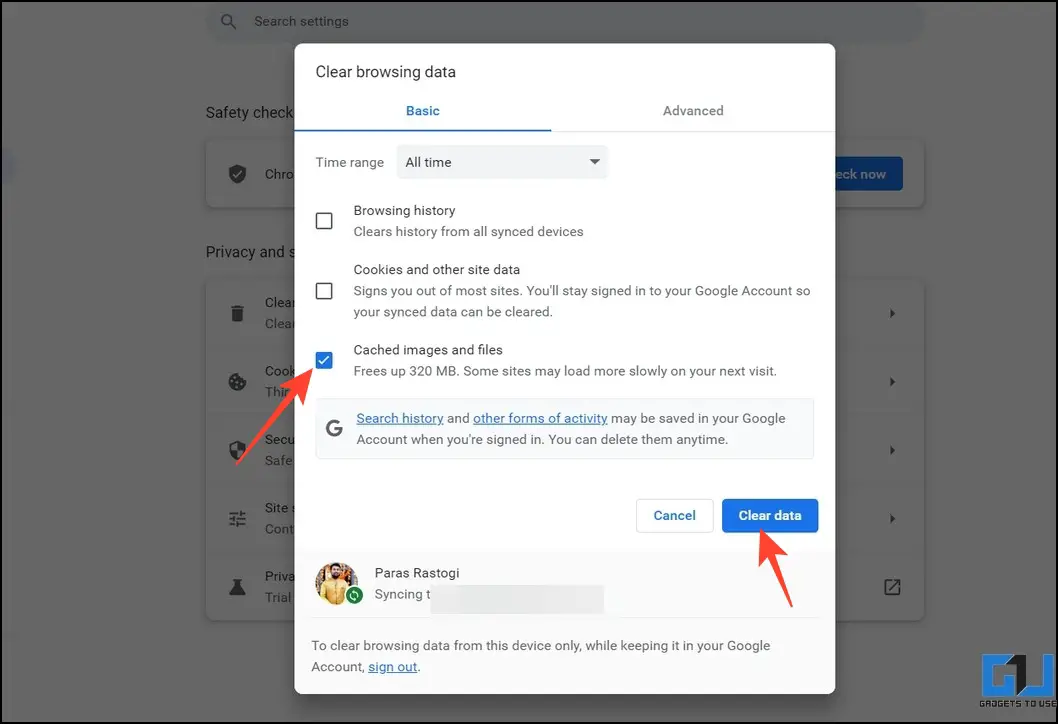Click the trash can icon in Privacy list
The image size is (1058, 724).
point(238,313)
